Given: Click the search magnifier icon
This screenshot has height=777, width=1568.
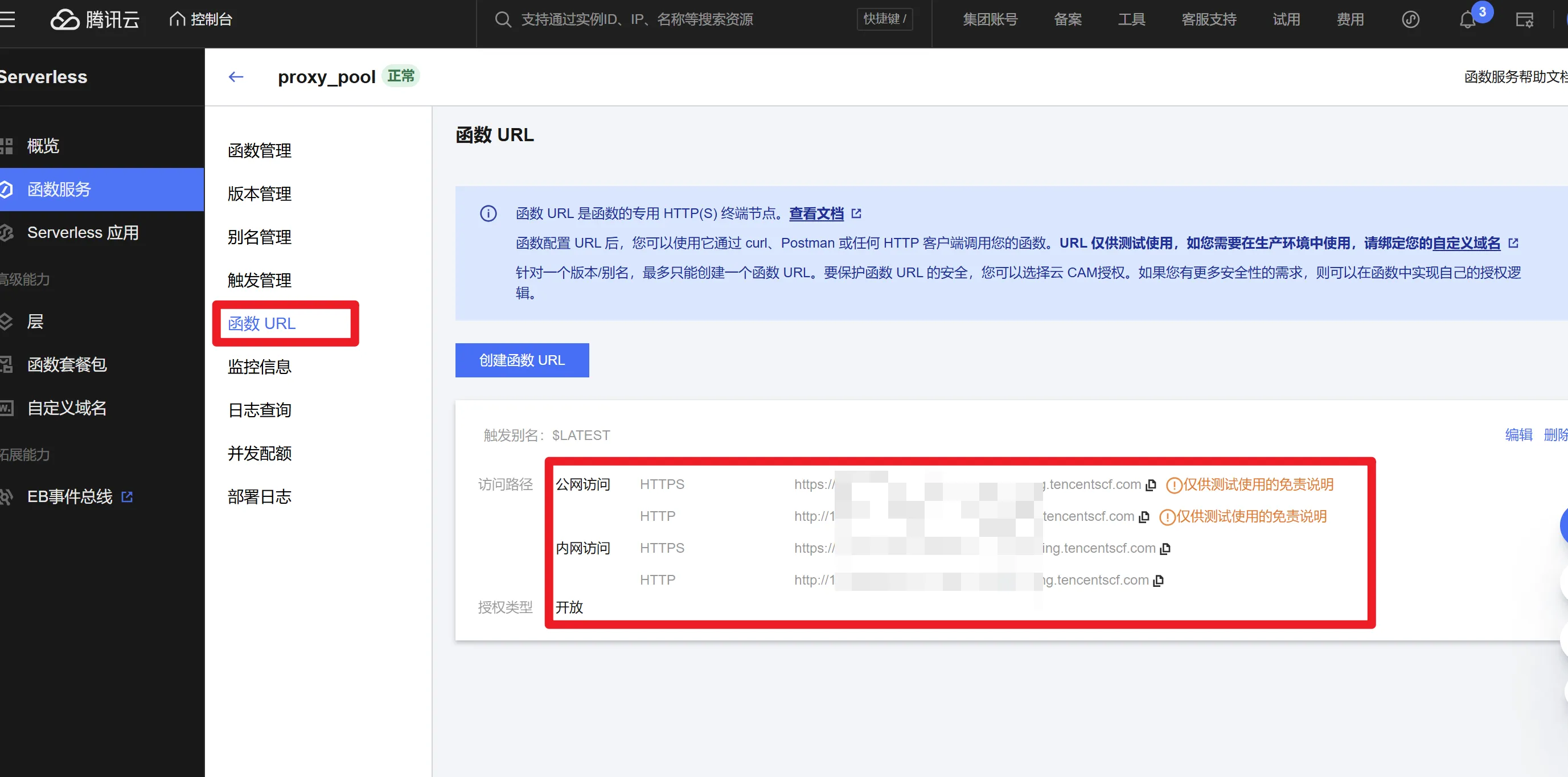Looking at the screenshot, I should tap(502, 19).
